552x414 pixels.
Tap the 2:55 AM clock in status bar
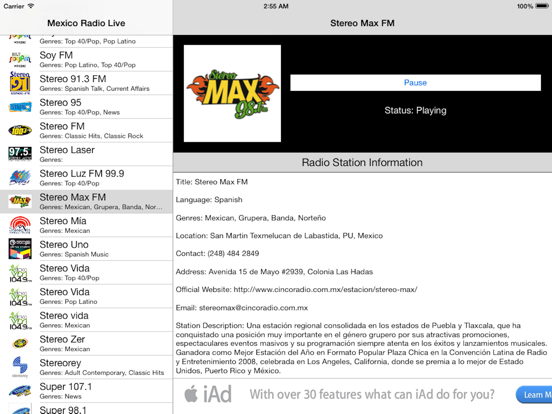276,6
